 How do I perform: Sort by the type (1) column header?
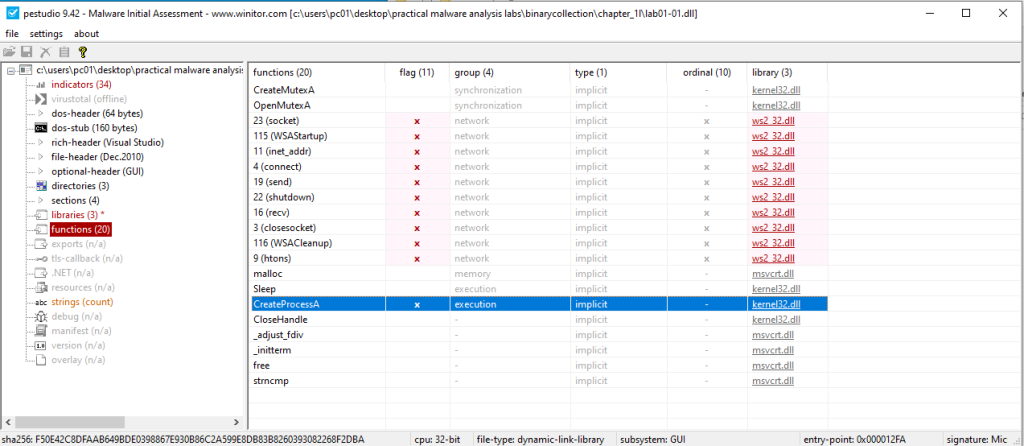click(x=618, y=72)
